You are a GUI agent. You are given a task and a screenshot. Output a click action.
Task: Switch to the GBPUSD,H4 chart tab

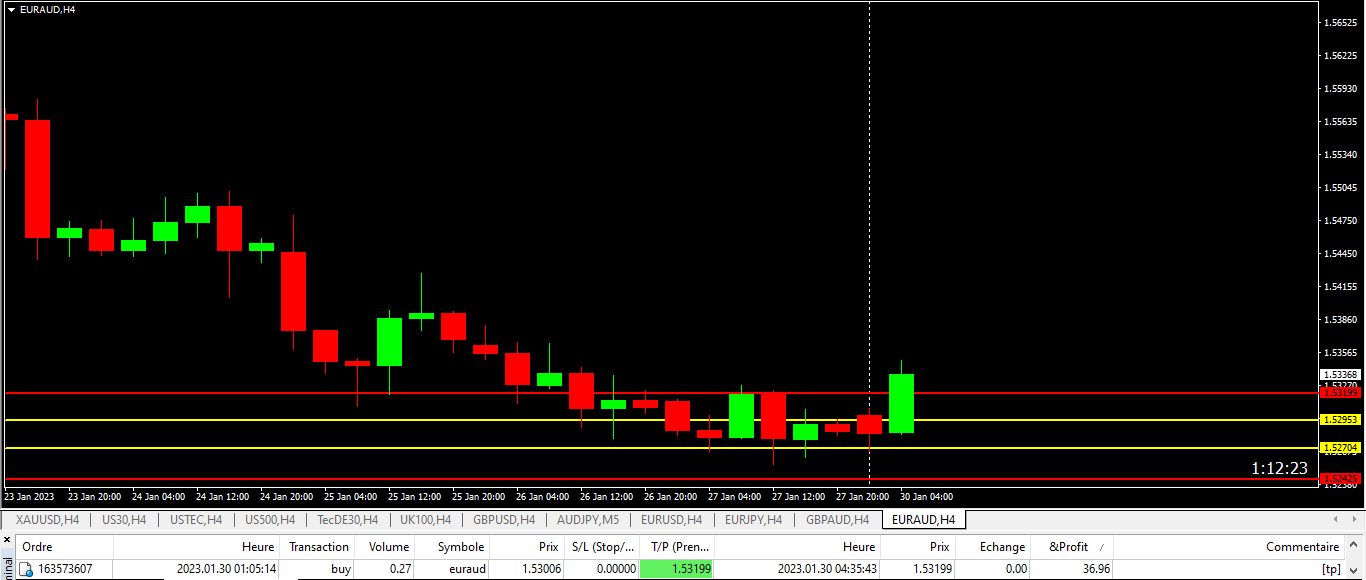coord(504,520)
